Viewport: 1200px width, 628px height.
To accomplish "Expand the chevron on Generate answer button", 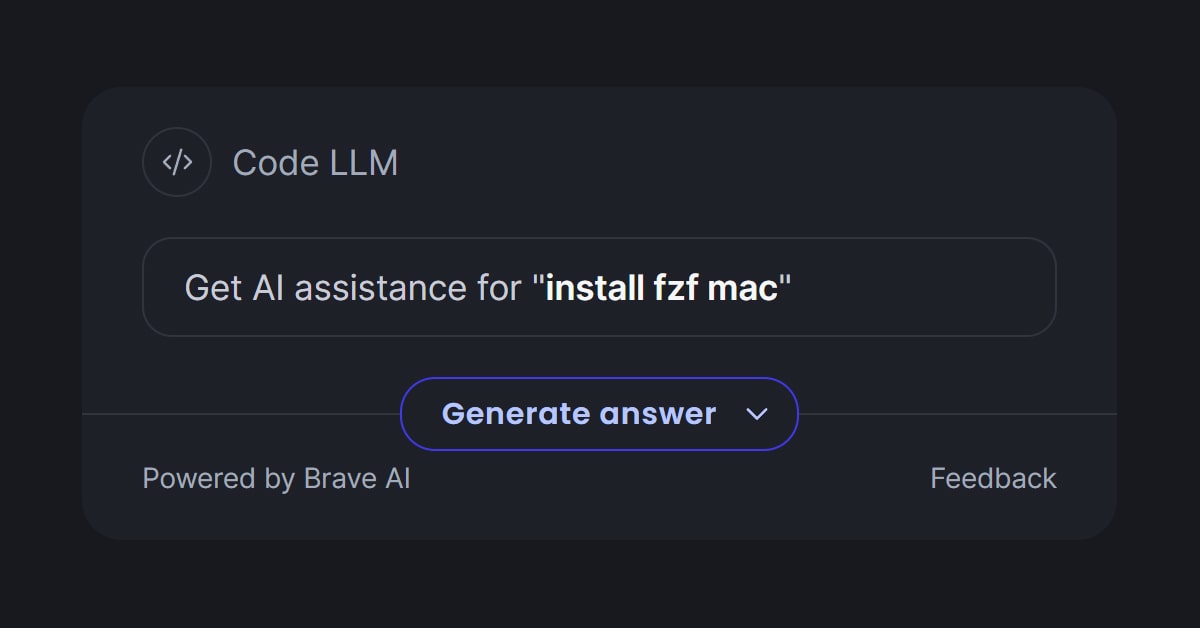I will pos(757,413).
